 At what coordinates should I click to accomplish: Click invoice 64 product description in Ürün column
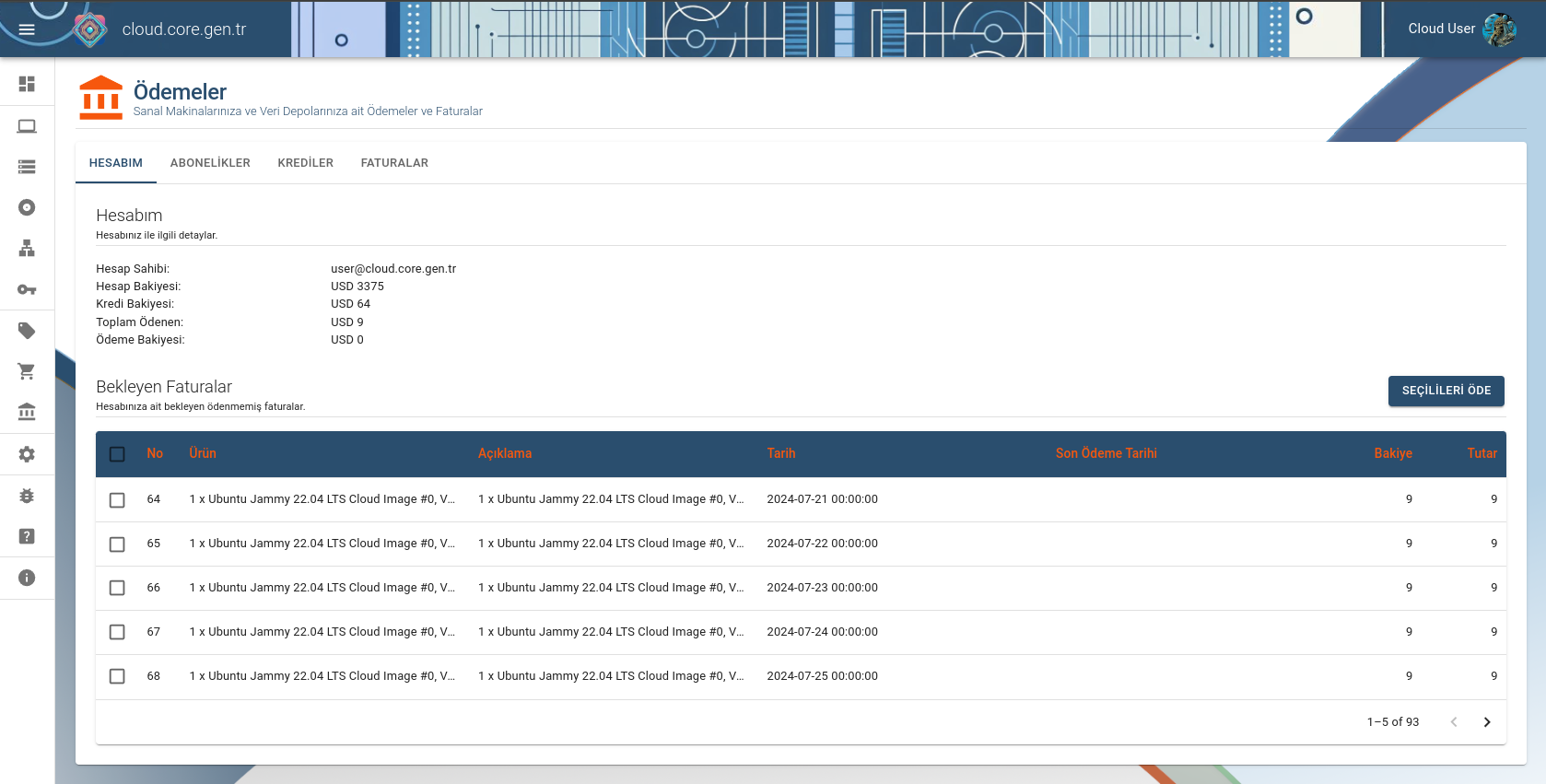pos(322,499)
